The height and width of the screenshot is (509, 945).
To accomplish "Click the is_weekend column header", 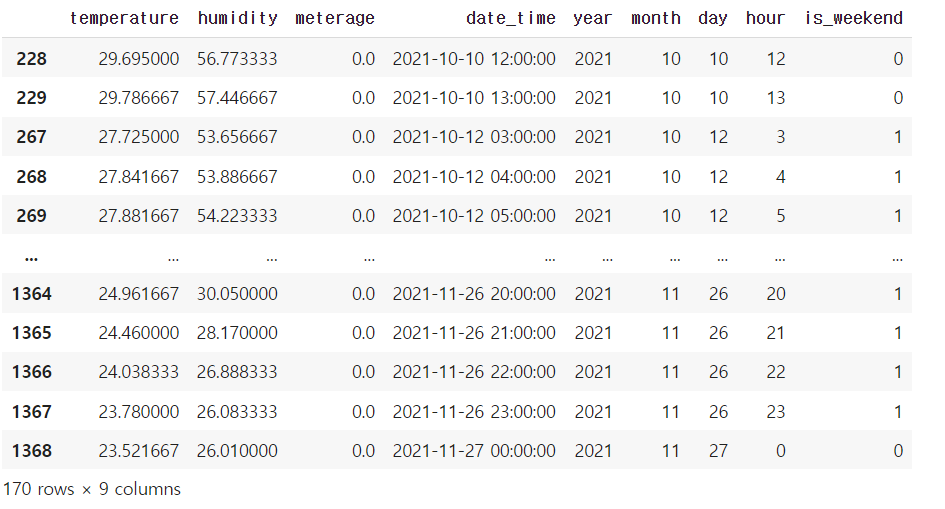I will pos(854,19).
